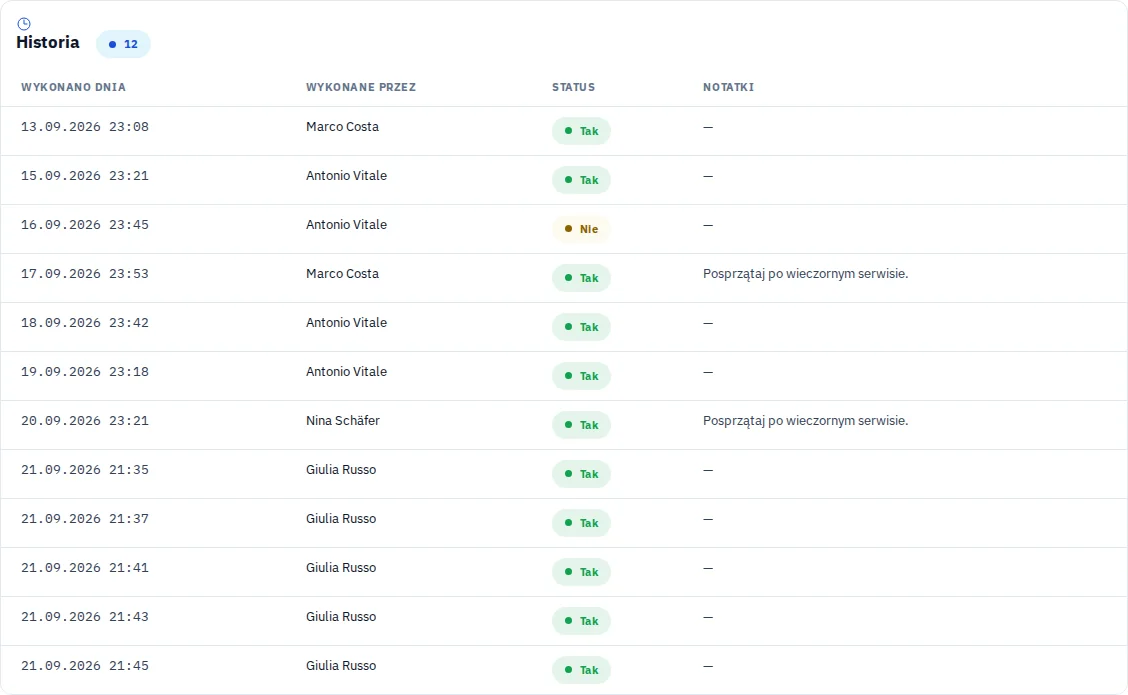Select the timestamp 21.09.2026 21:41
The height and width of the screenshot is (695, 1128).
click(85, 567)
